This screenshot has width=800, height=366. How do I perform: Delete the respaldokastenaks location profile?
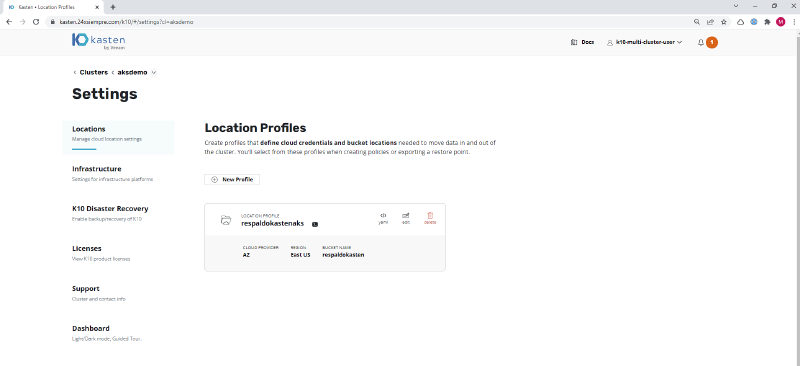(x=430, y=218)
